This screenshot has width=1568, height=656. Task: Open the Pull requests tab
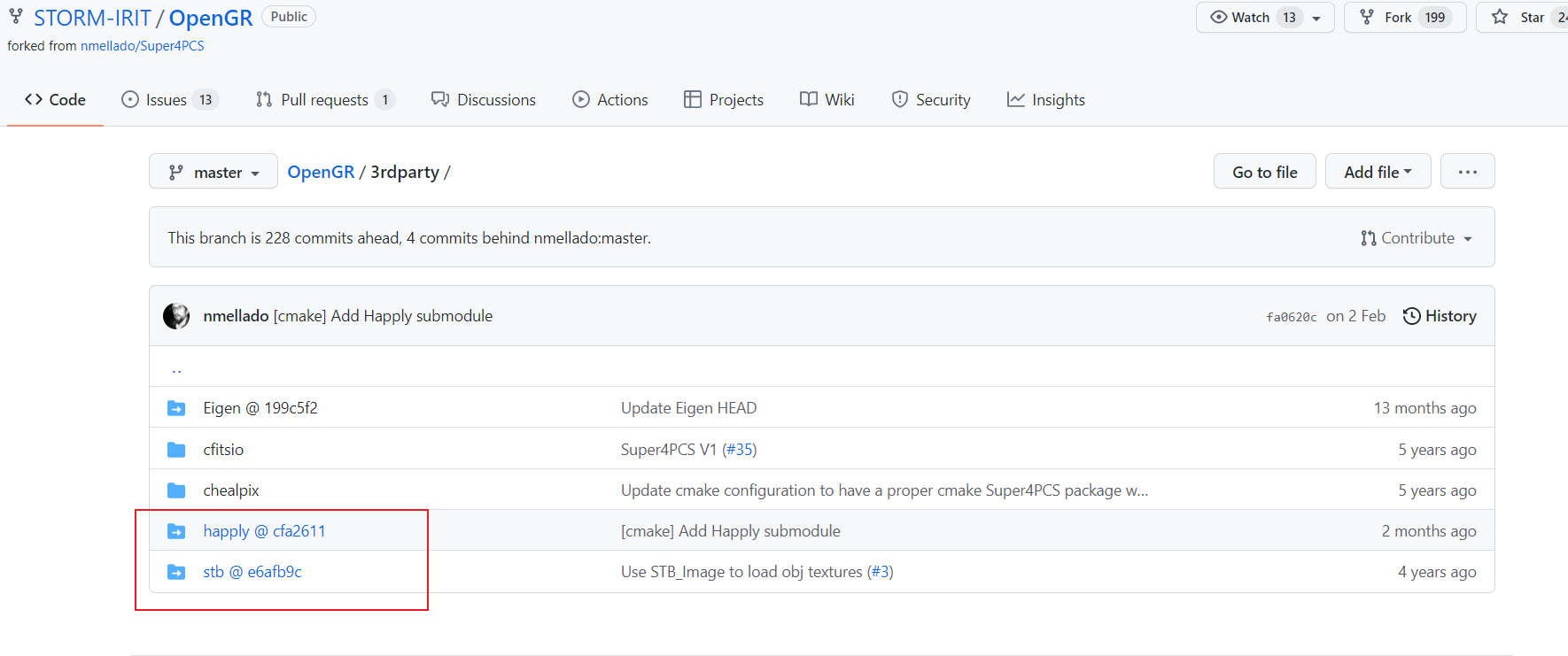[x=324, y=100]
